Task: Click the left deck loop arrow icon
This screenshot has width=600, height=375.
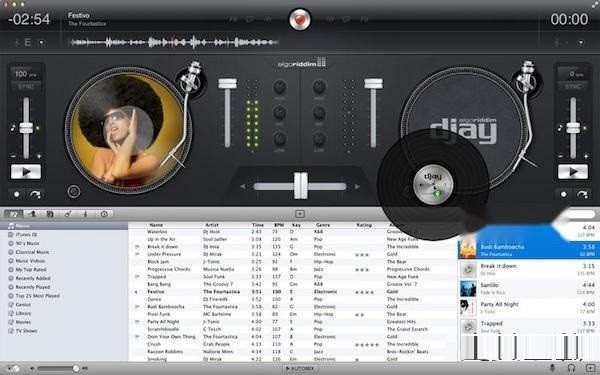Action: [35, 194]
